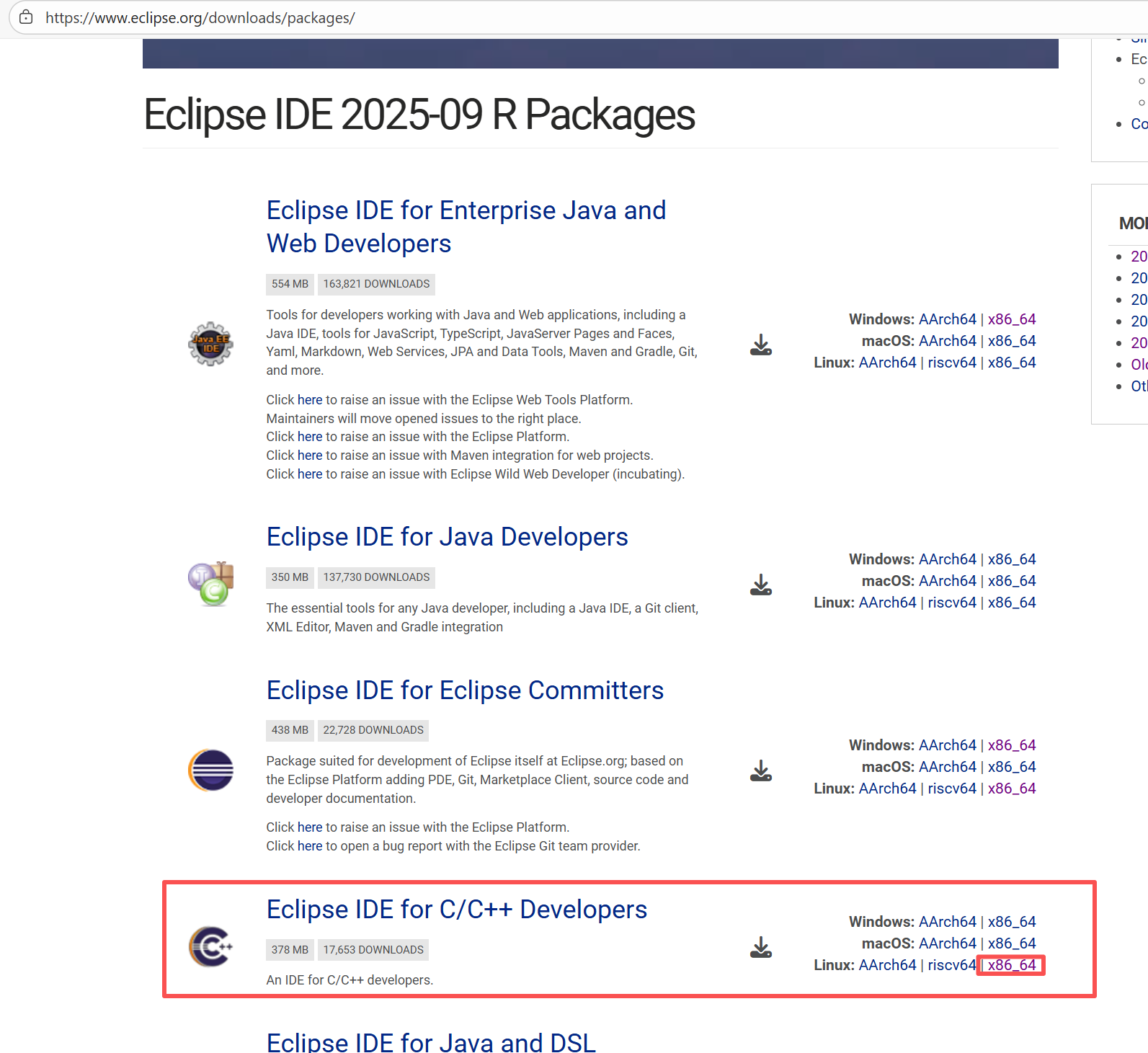Download C/C++ Developers Windows x86_64 build
Image resolution: width=1148 pixels, height=1053 pixels.
click(x=1012, y=922)
